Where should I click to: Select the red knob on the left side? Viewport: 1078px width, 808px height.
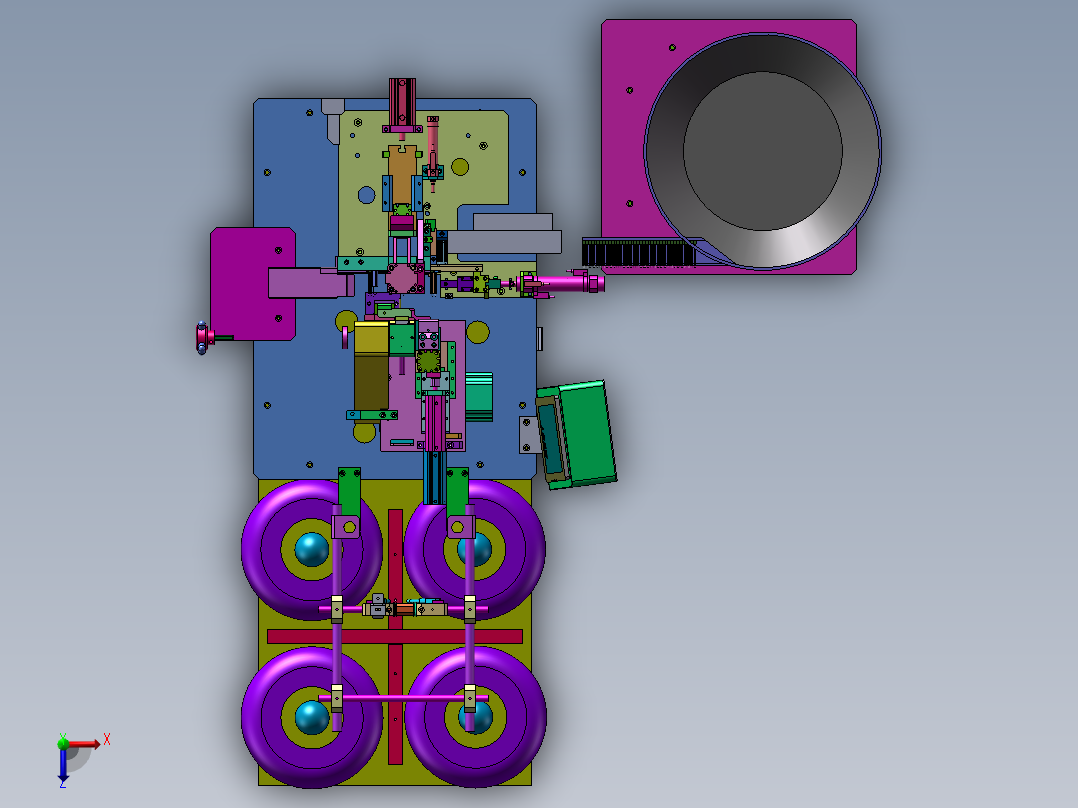[x=204, y=338]
